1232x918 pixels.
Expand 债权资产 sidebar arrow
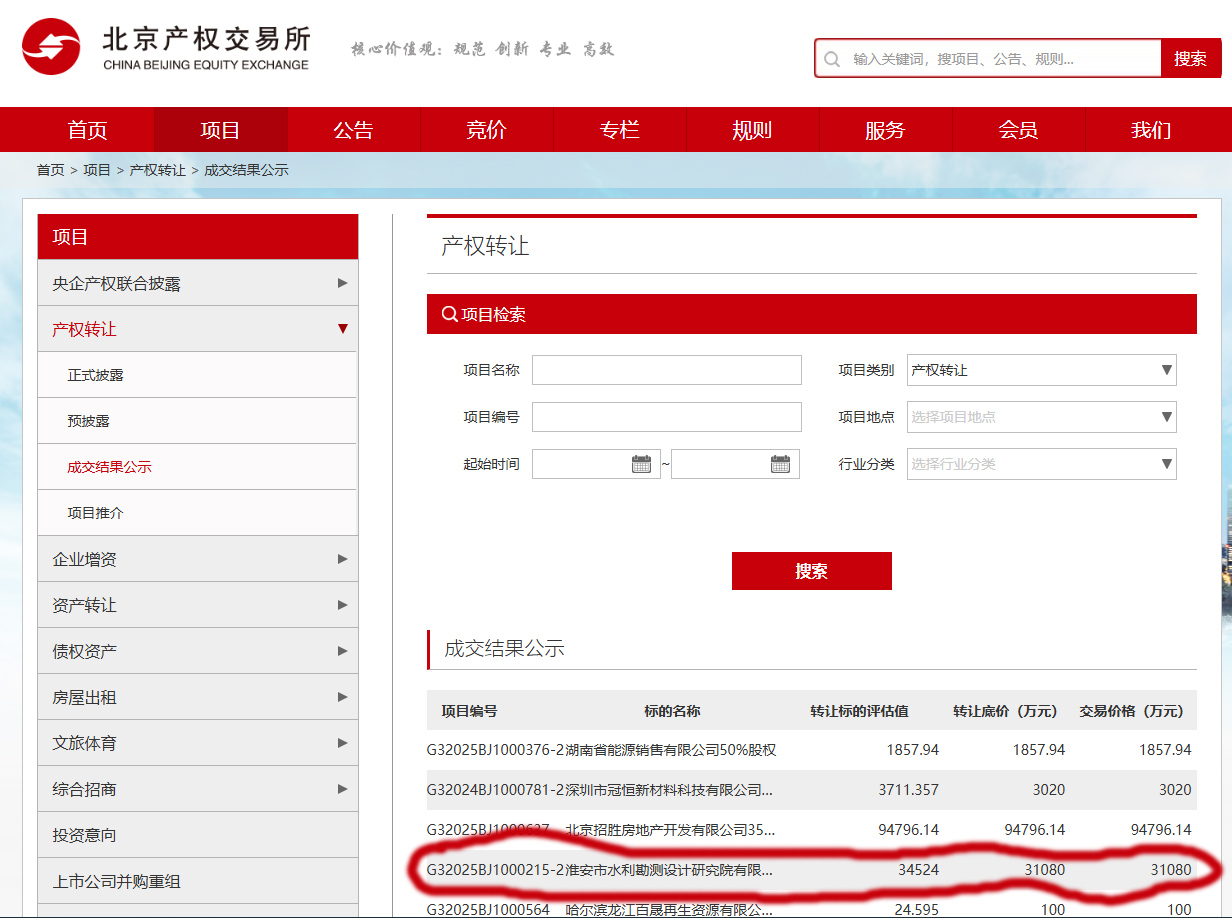click(343, 651)
